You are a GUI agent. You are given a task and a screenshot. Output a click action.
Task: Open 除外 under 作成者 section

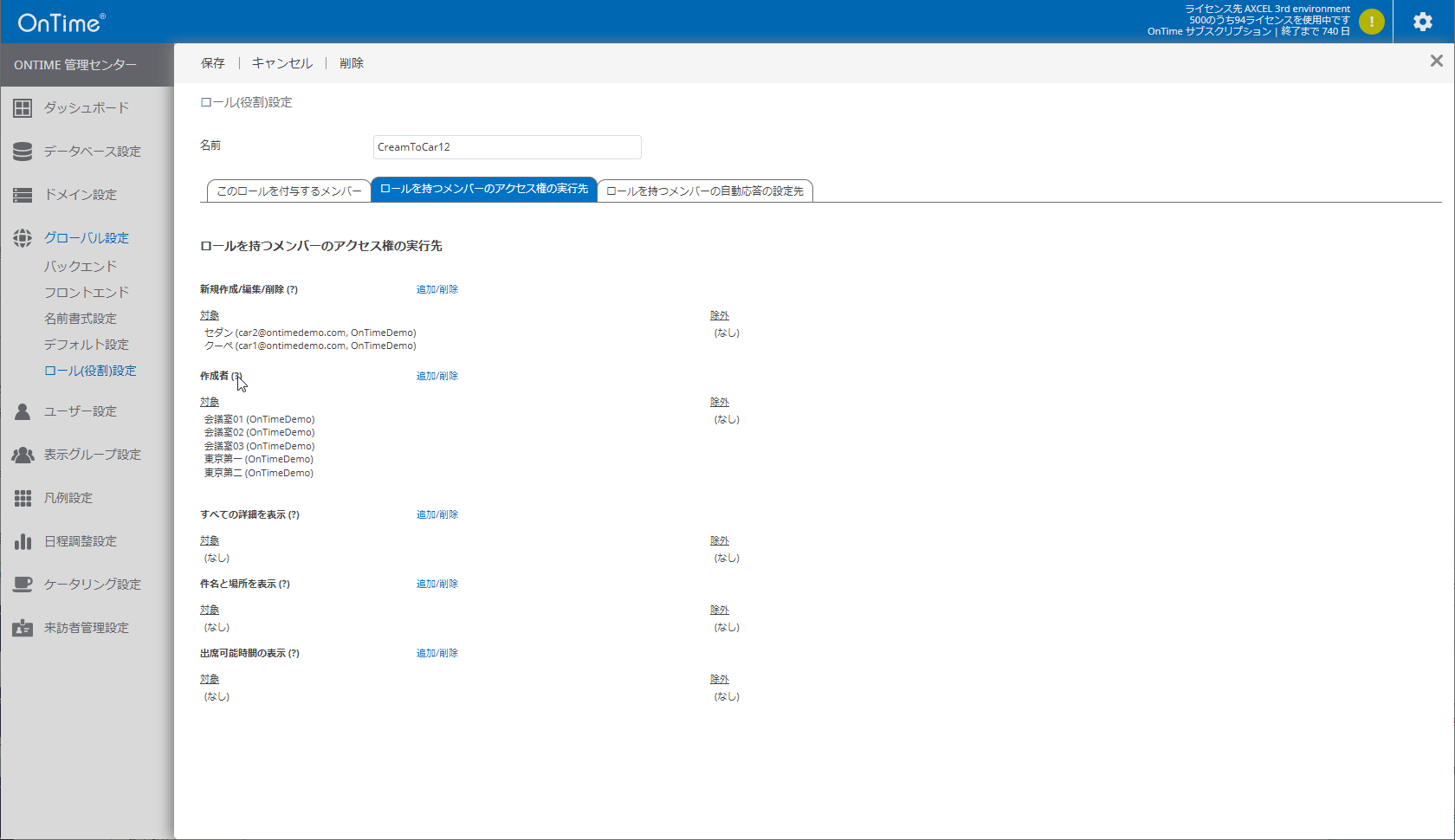(x=719, y=401)
